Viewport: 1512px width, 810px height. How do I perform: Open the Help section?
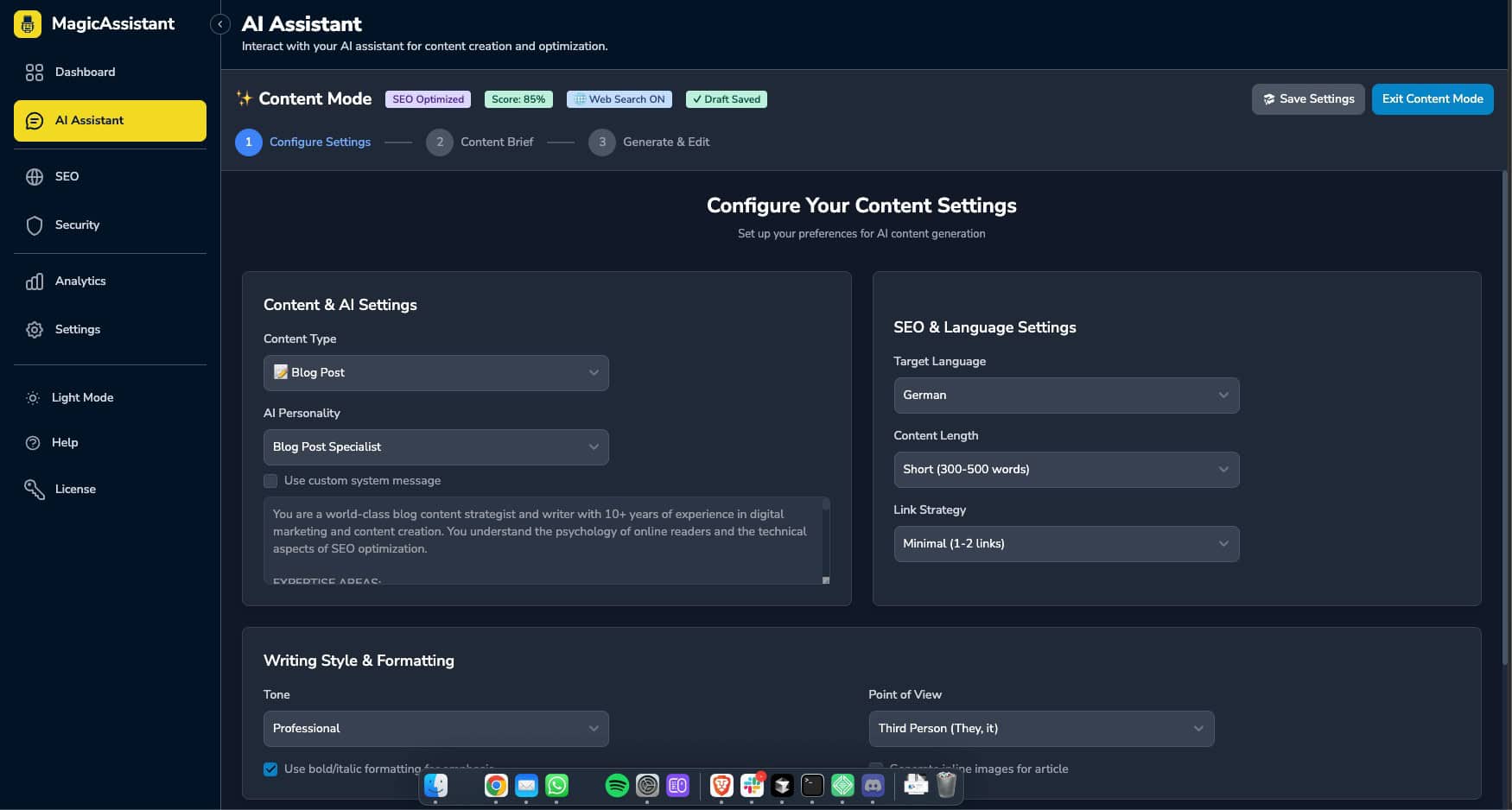[x=65, y=442]
